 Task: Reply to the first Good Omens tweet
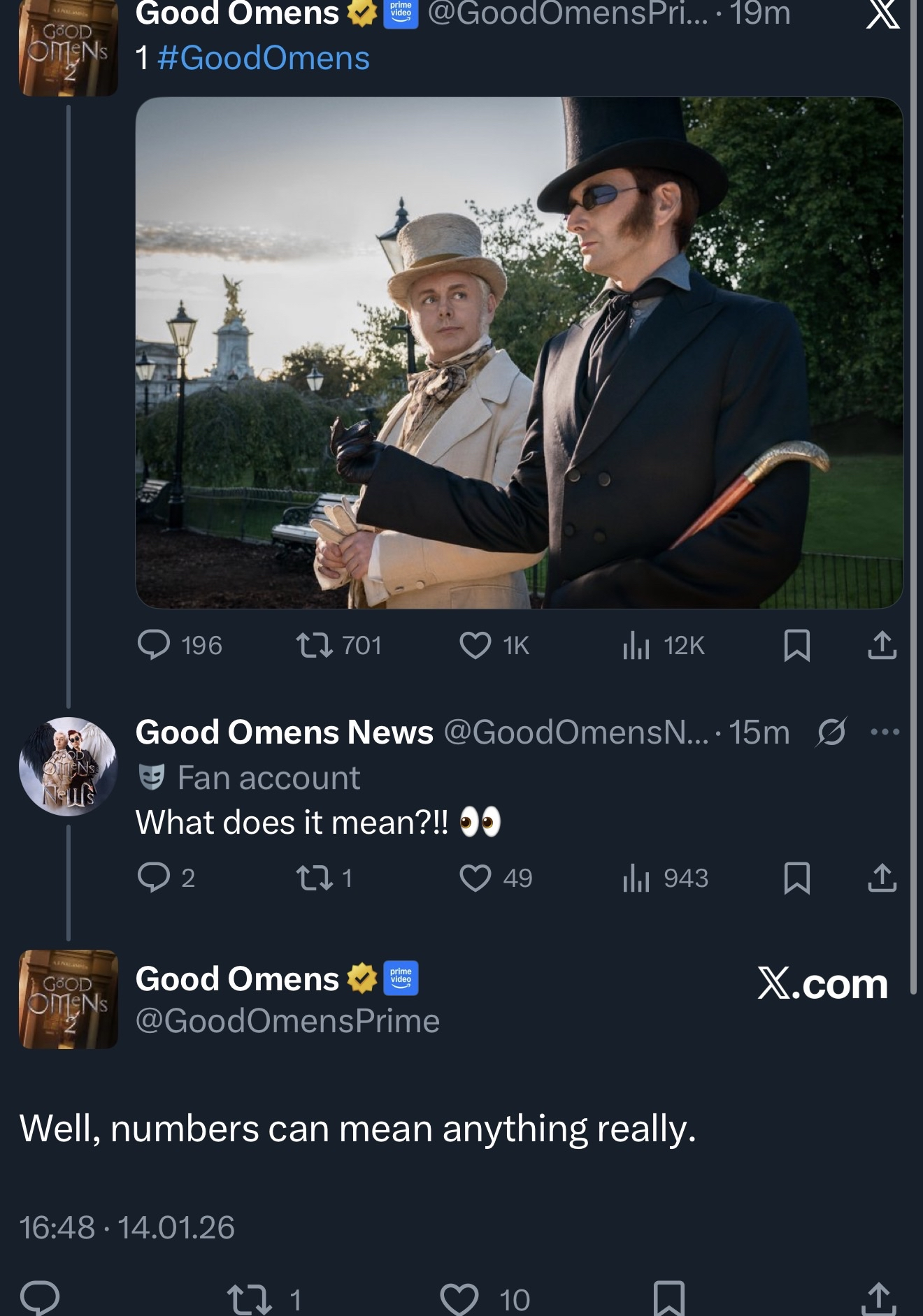154,645
